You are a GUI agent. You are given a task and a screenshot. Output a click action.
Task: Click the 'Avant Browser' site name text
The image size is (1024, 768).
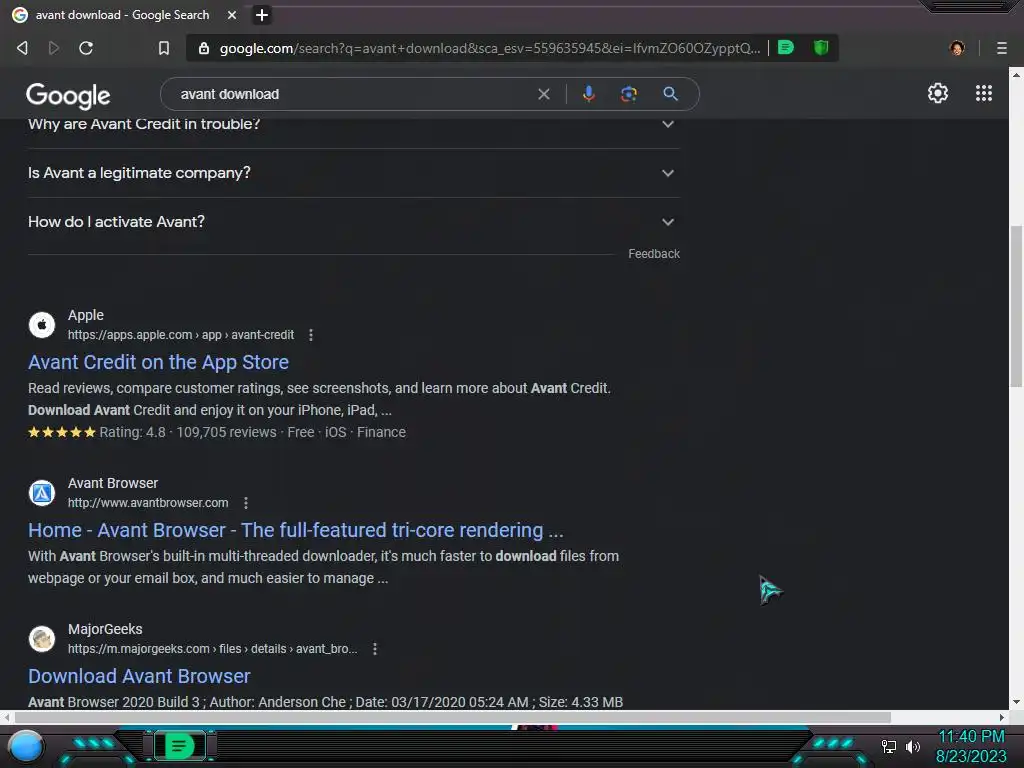pyautogui.click(x=113, y=483)
